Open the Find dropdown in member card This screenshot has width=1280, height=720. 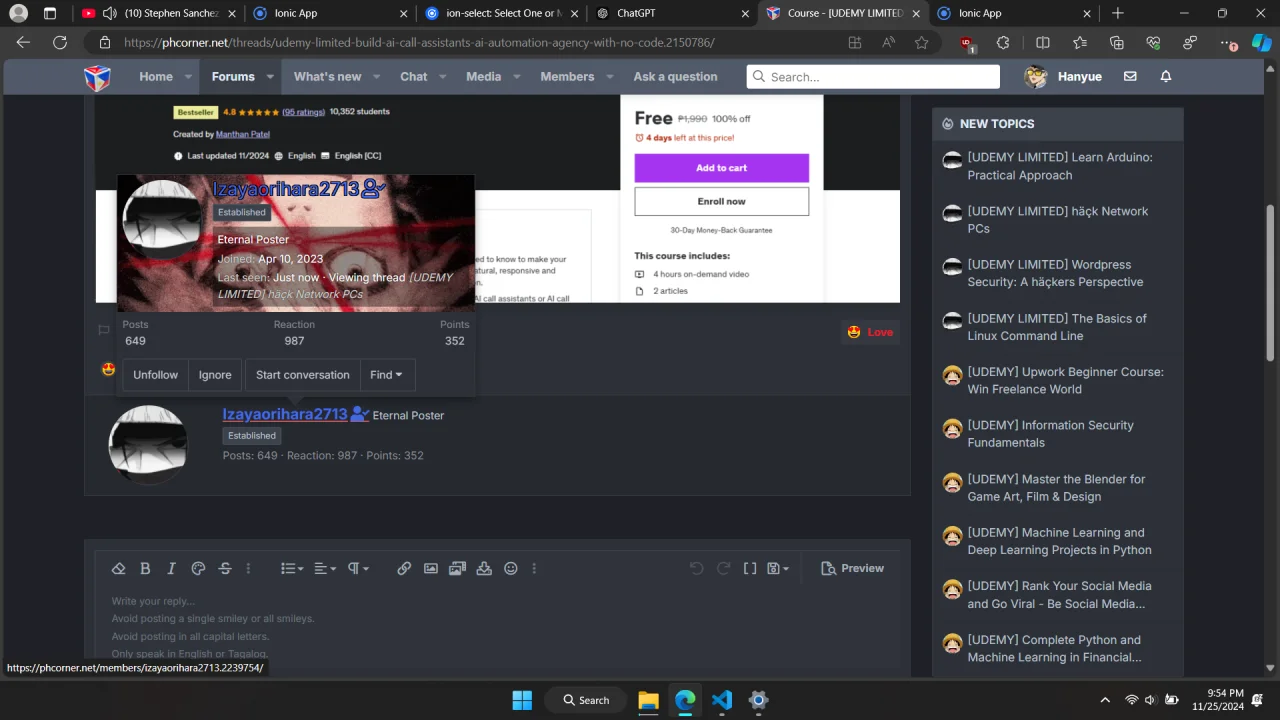click(386, 375)
